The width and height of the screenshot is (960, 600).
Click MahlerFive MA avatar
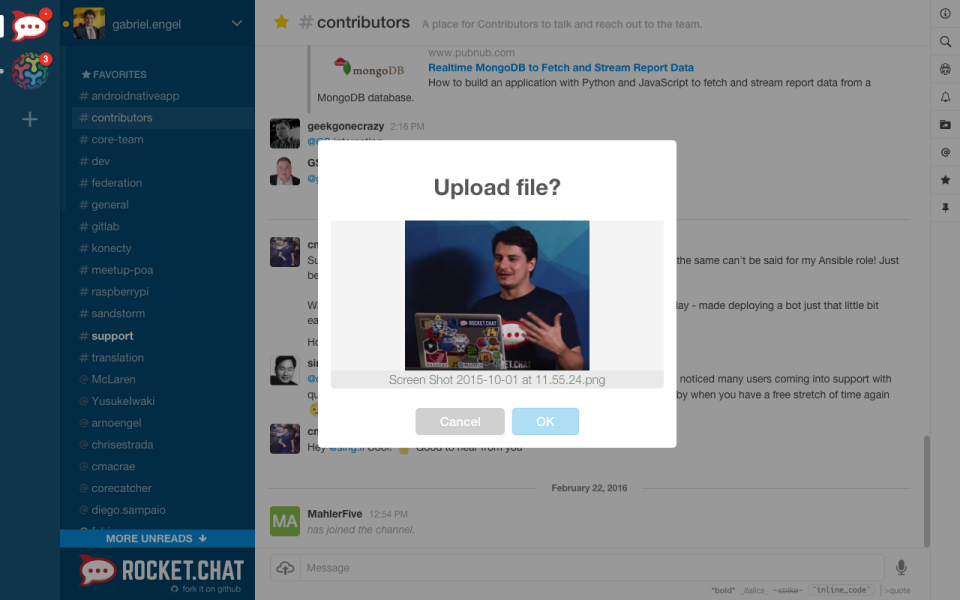click(285, 521)
